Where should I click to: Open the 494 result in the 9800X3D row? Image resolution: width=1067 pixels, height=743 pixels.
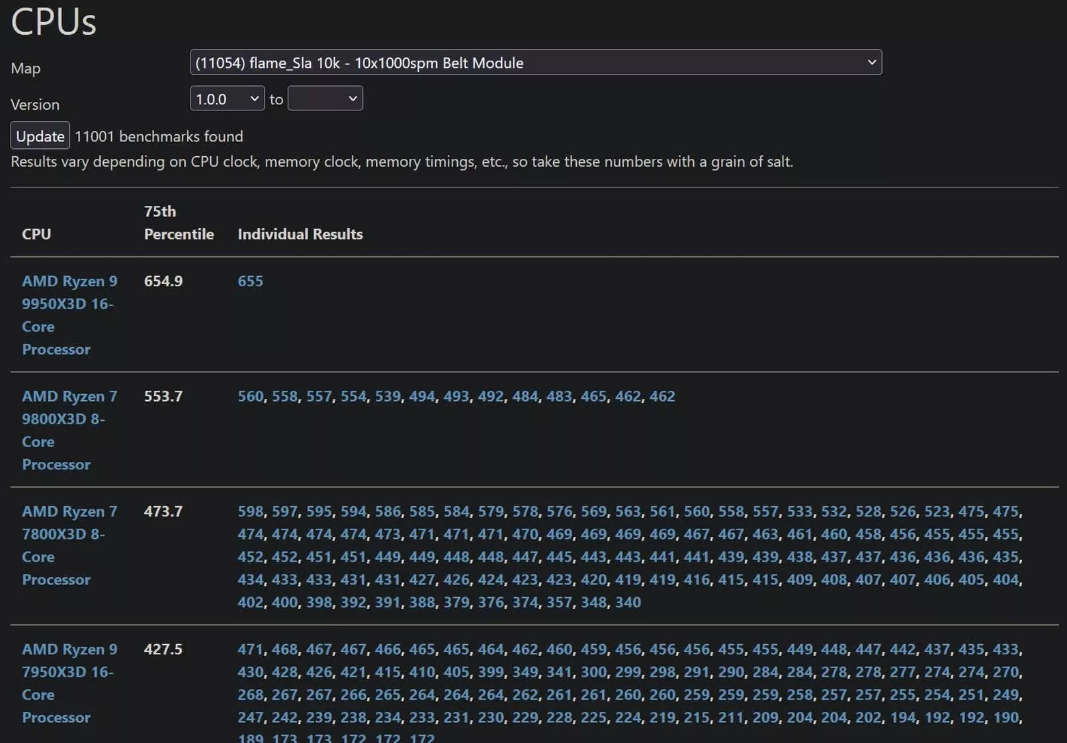422,396
